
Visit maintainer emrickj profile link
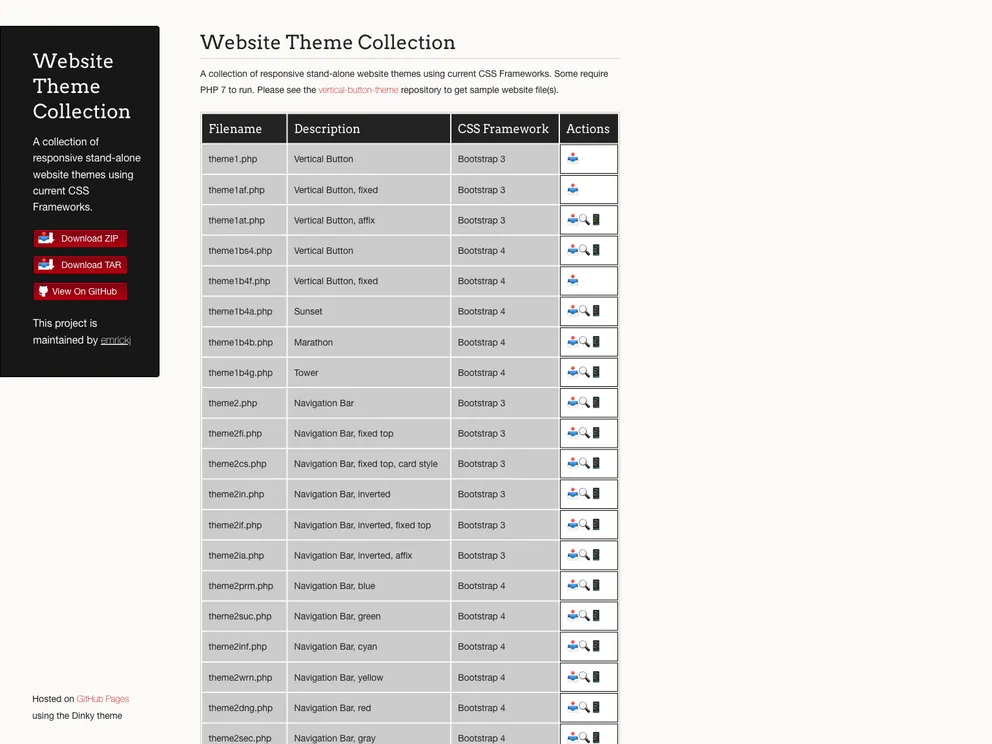click(x=115, y=340)
